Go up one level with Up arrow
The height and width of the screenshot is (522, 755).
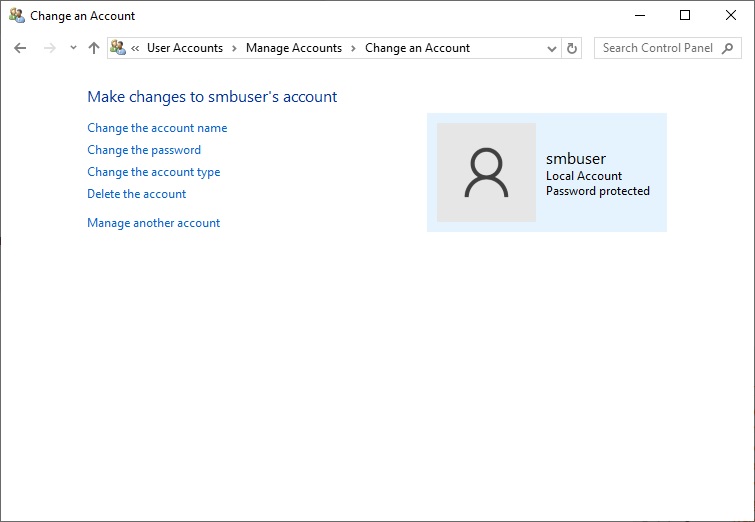click(x=94, y=48)
